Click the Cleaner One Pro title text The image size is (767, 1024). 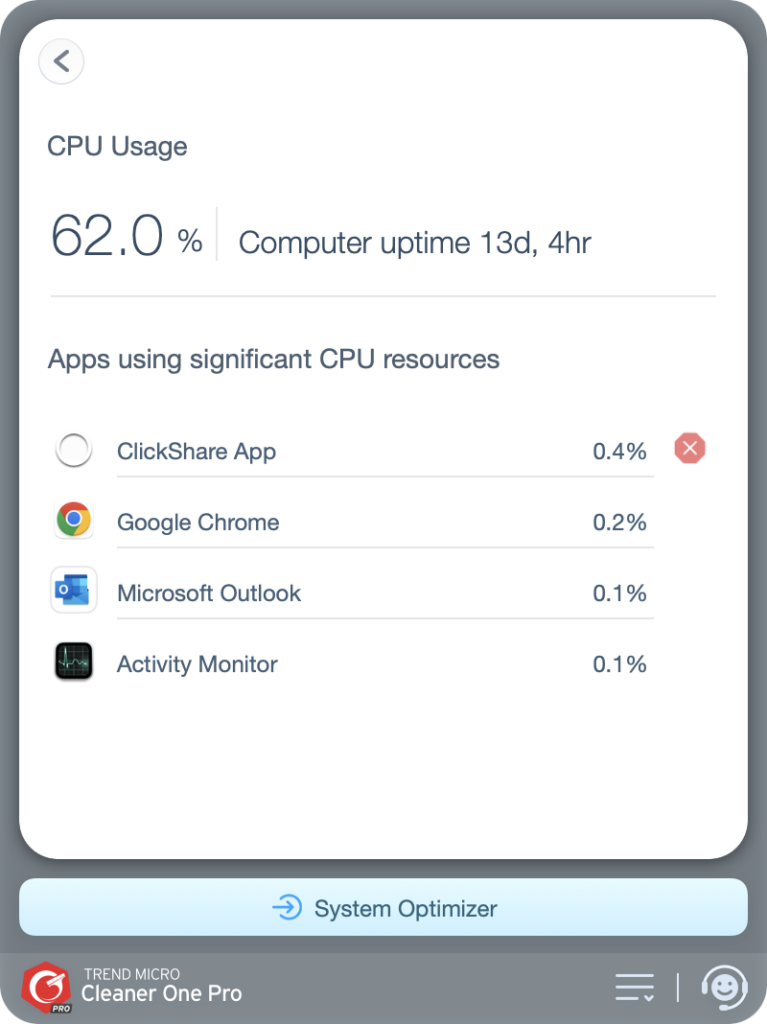click(161, 993)
